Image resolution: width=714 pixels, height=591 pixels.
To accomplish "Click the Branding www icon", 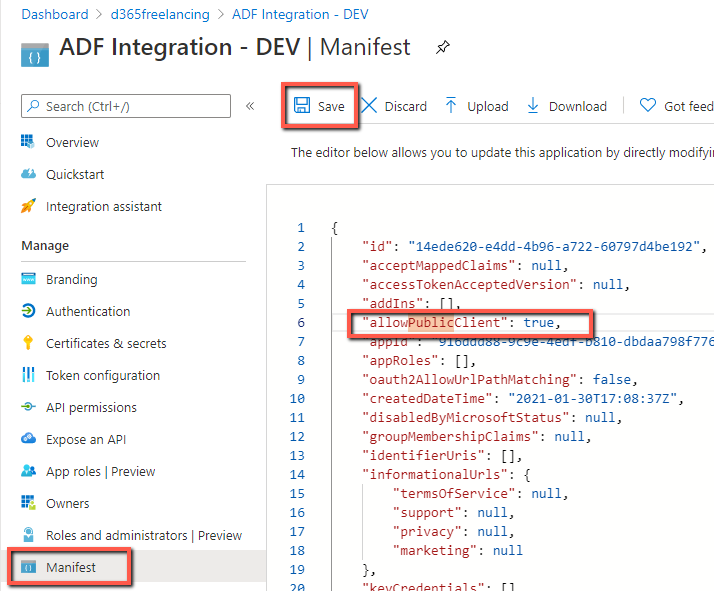I will pos(28,279).
